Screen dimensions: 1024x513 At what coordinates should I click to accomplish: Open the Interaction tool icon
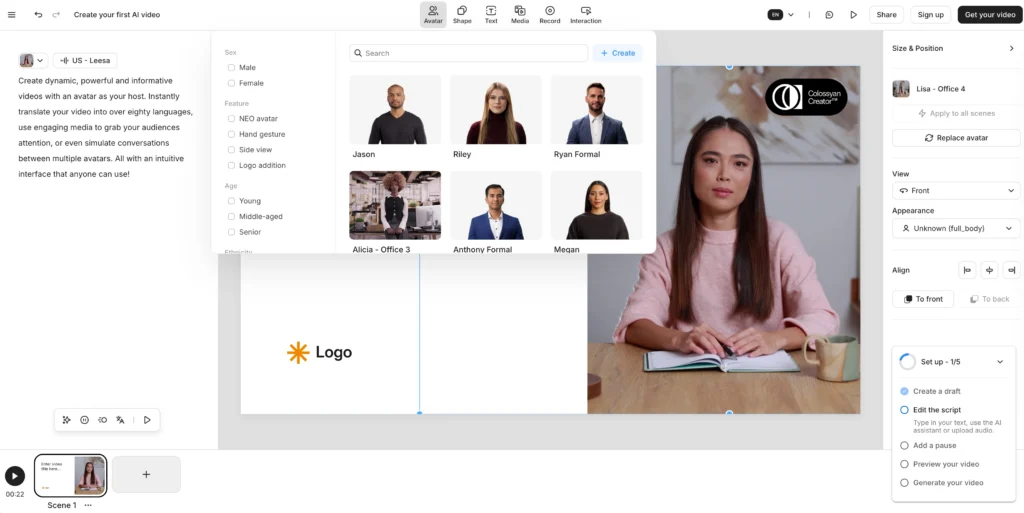point(586,14)
